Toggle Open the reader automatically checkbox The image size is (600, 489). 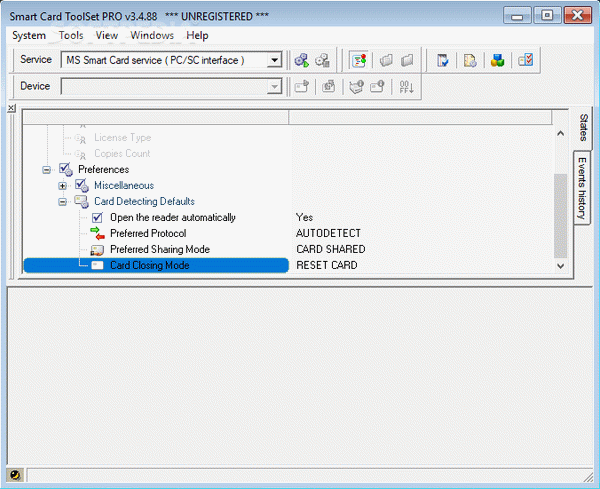pyautogui.click(x=97, y=217)
